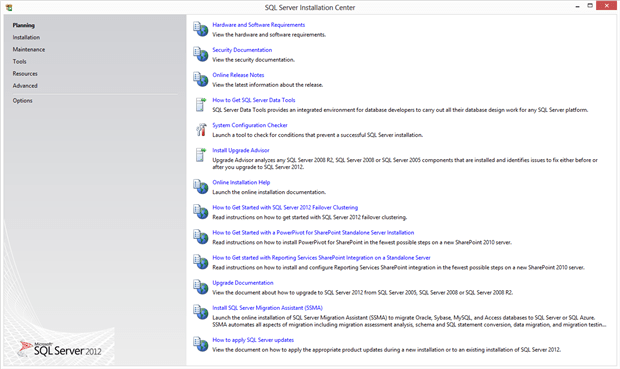Click the Install Upgrade Advisor link
Image resolution: width=620 pixels, height=369 pixels.
(x=241, y=150)
